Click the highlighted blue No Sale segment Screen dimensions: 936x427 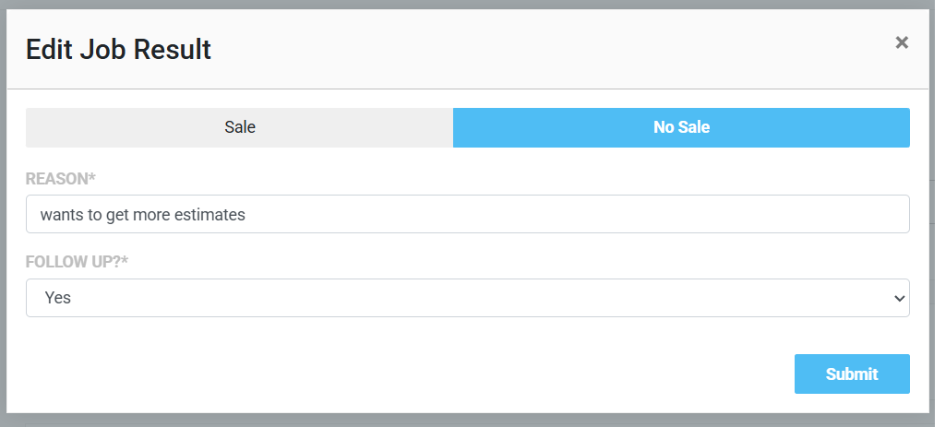681,128
